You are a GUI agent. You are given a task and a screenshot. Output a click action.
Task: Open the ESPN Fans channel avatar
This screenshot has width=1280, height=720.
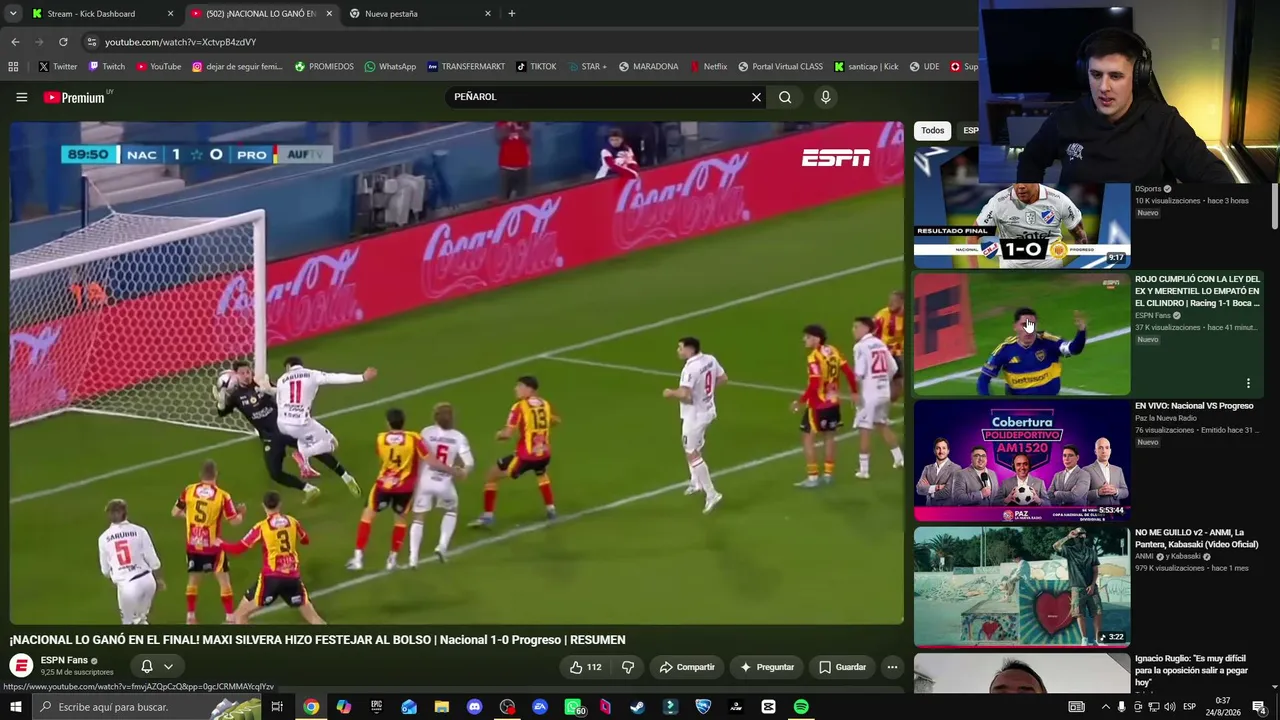pos(21,666)
